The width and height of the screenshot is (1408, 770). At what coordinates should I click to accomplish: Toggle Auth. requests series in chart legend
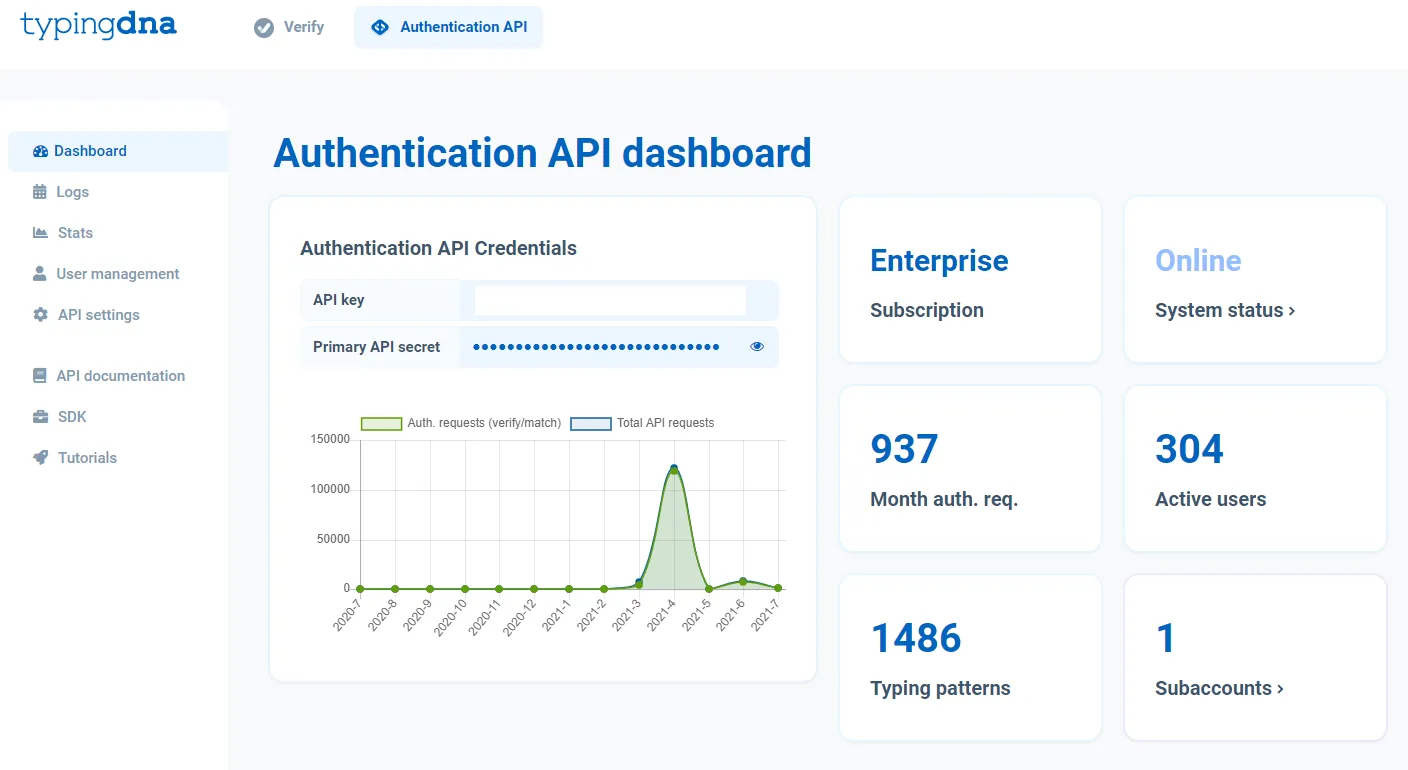[461, 423]
